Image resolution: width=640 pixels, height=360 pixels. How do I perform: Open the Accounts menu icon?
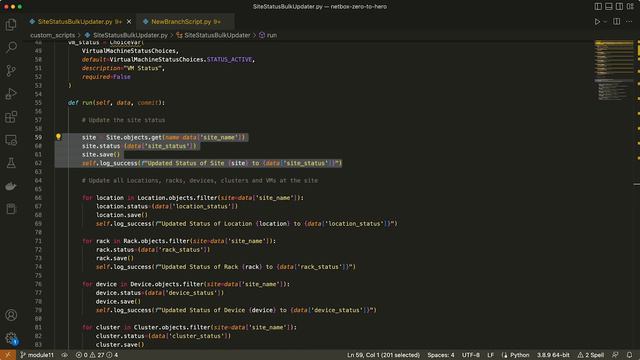[11, 315]
